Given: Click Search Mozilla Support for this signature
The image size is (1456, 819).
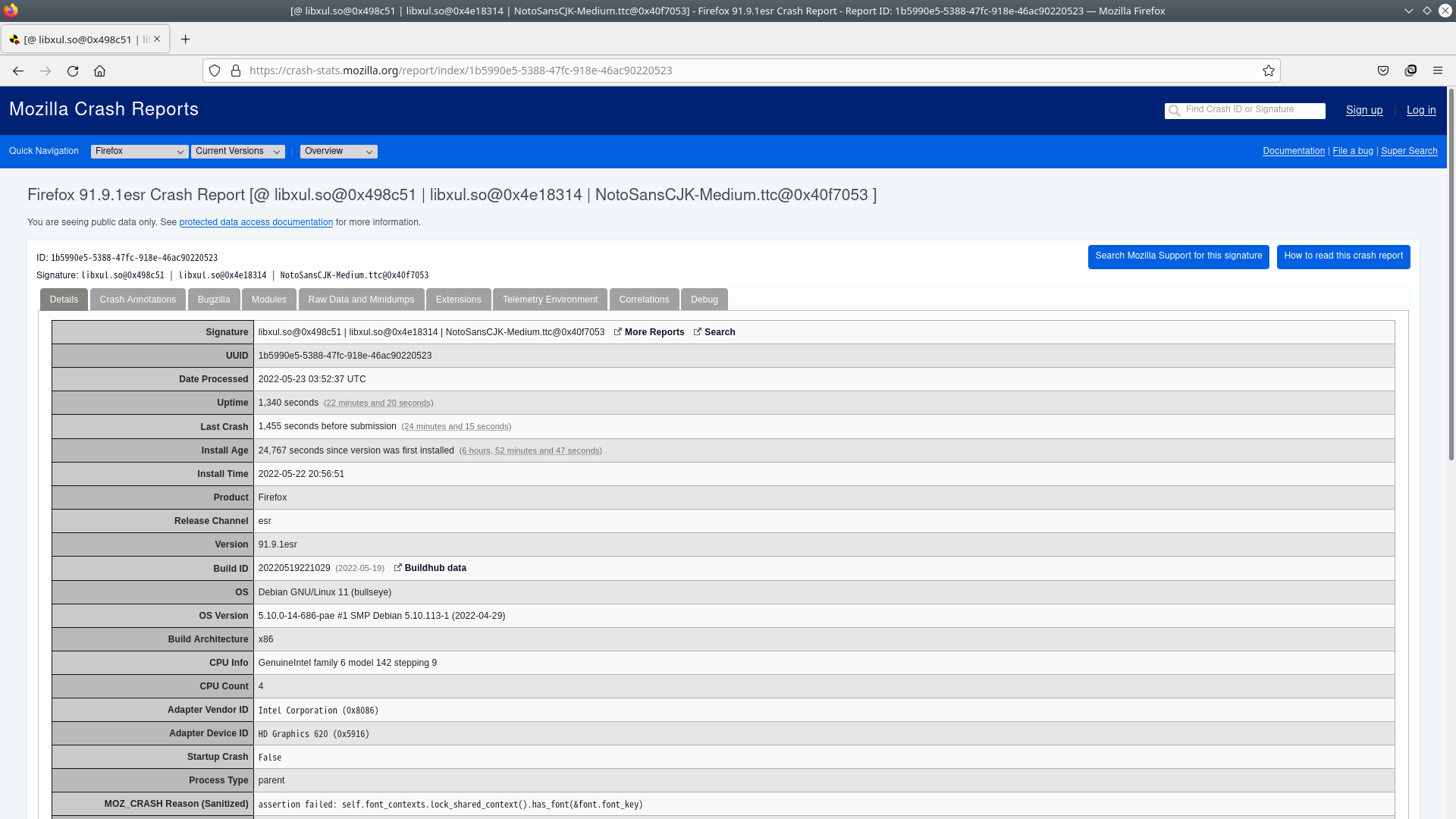Looking at the screenshot, I should click(x=1178, y=256).
